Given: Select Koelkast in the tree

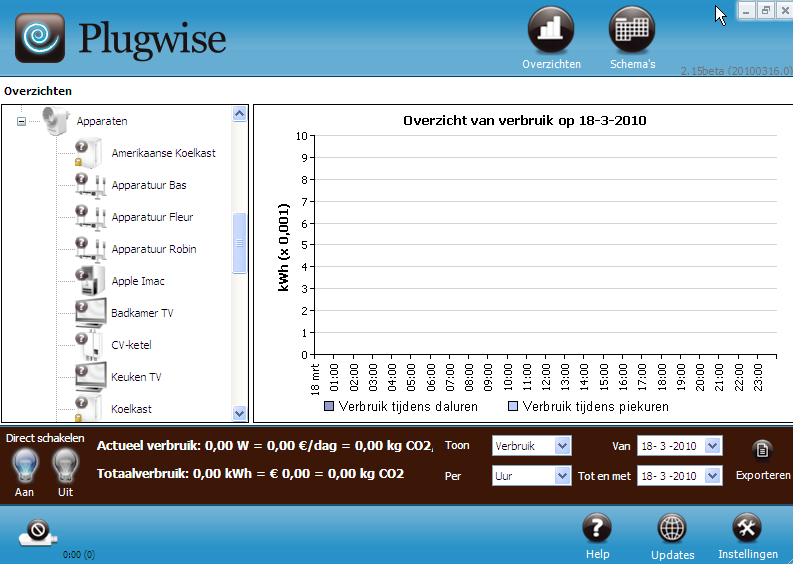Looking at the screenshot, I should pyautogui.click(x=131, y=409).
